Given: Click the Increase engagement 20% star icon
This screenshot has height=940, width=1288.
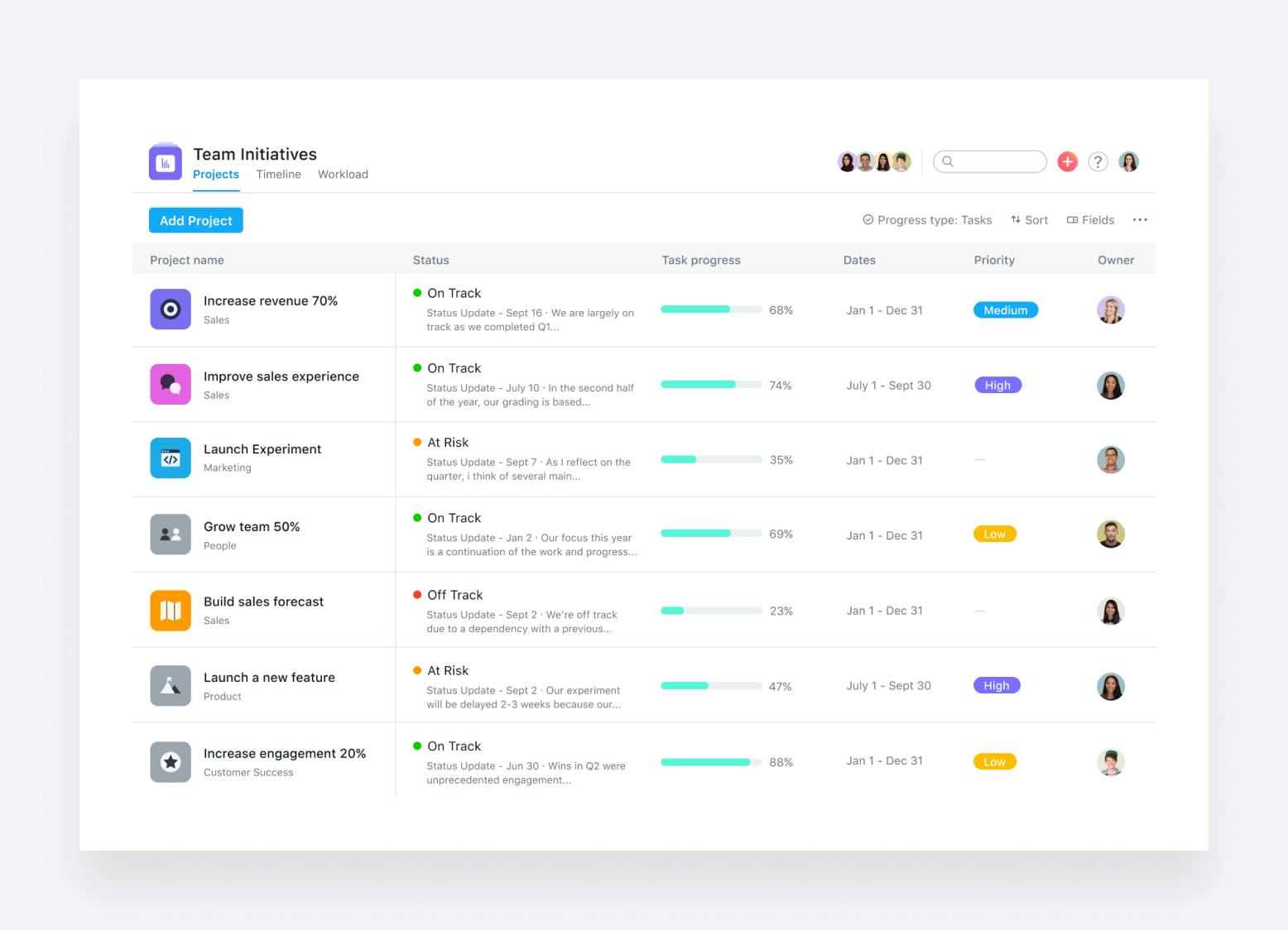Looking at the screenshot, I should [171, 762].
